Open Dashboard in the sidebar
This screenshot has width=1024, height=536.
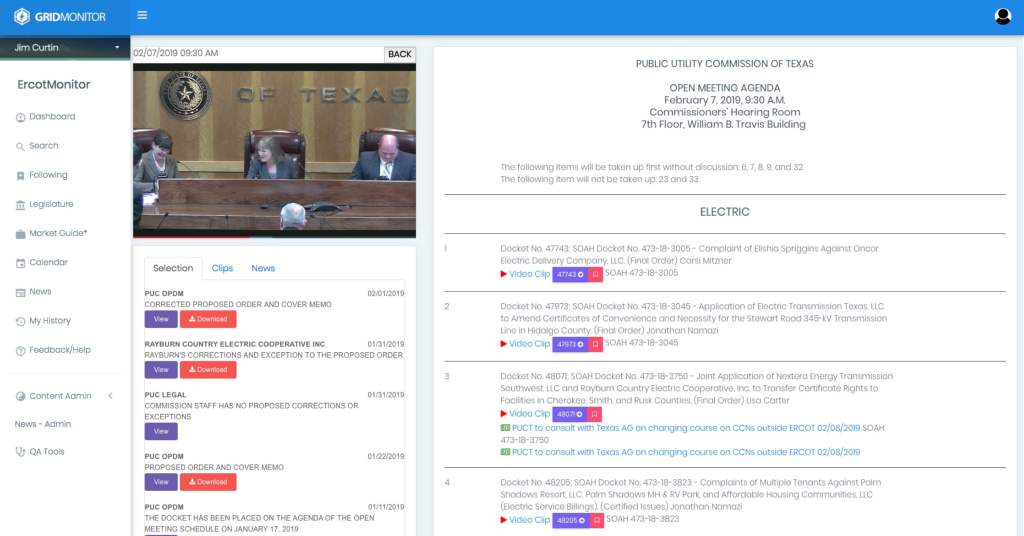click(x=52, y=116)
